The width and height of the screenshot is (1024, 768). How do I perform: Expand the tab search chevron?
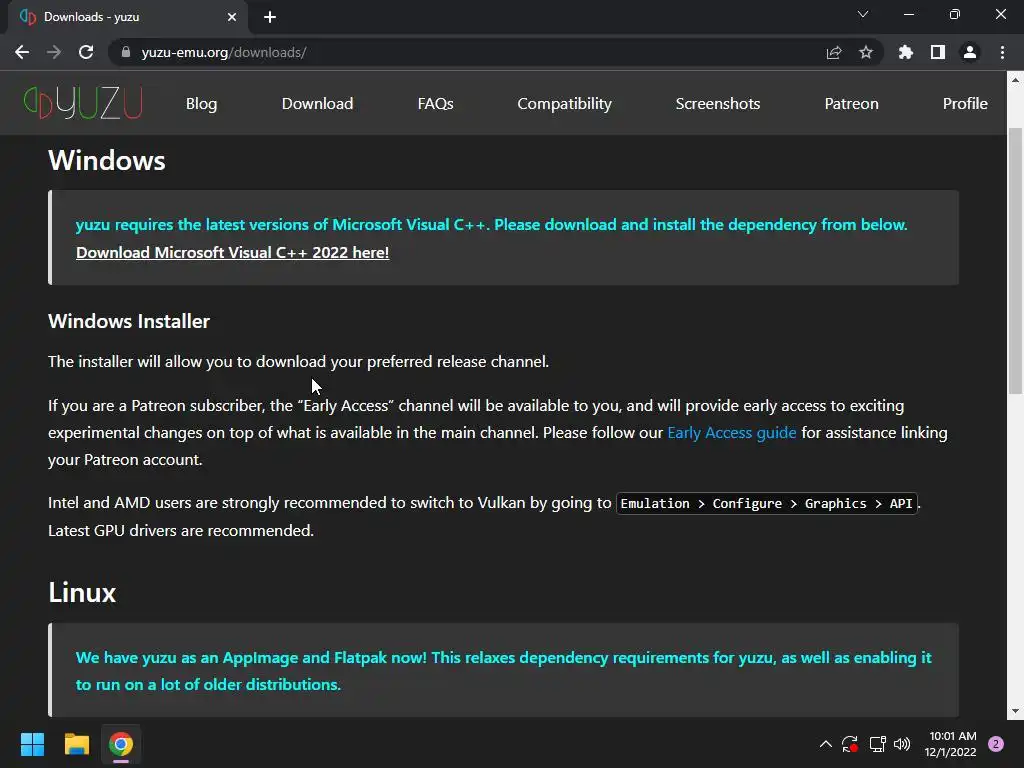pyautogui.click(x=863, y=14)
